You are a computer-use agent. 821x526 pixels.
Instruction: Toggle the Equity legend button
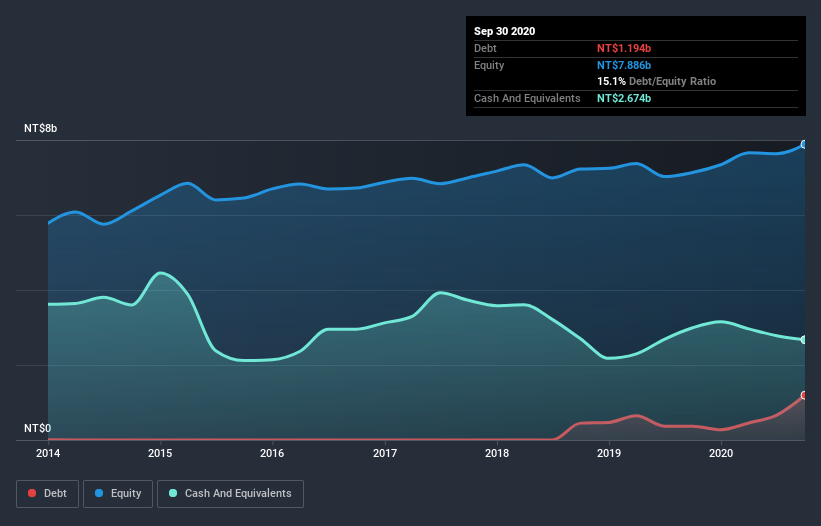[x=118, y=494]
